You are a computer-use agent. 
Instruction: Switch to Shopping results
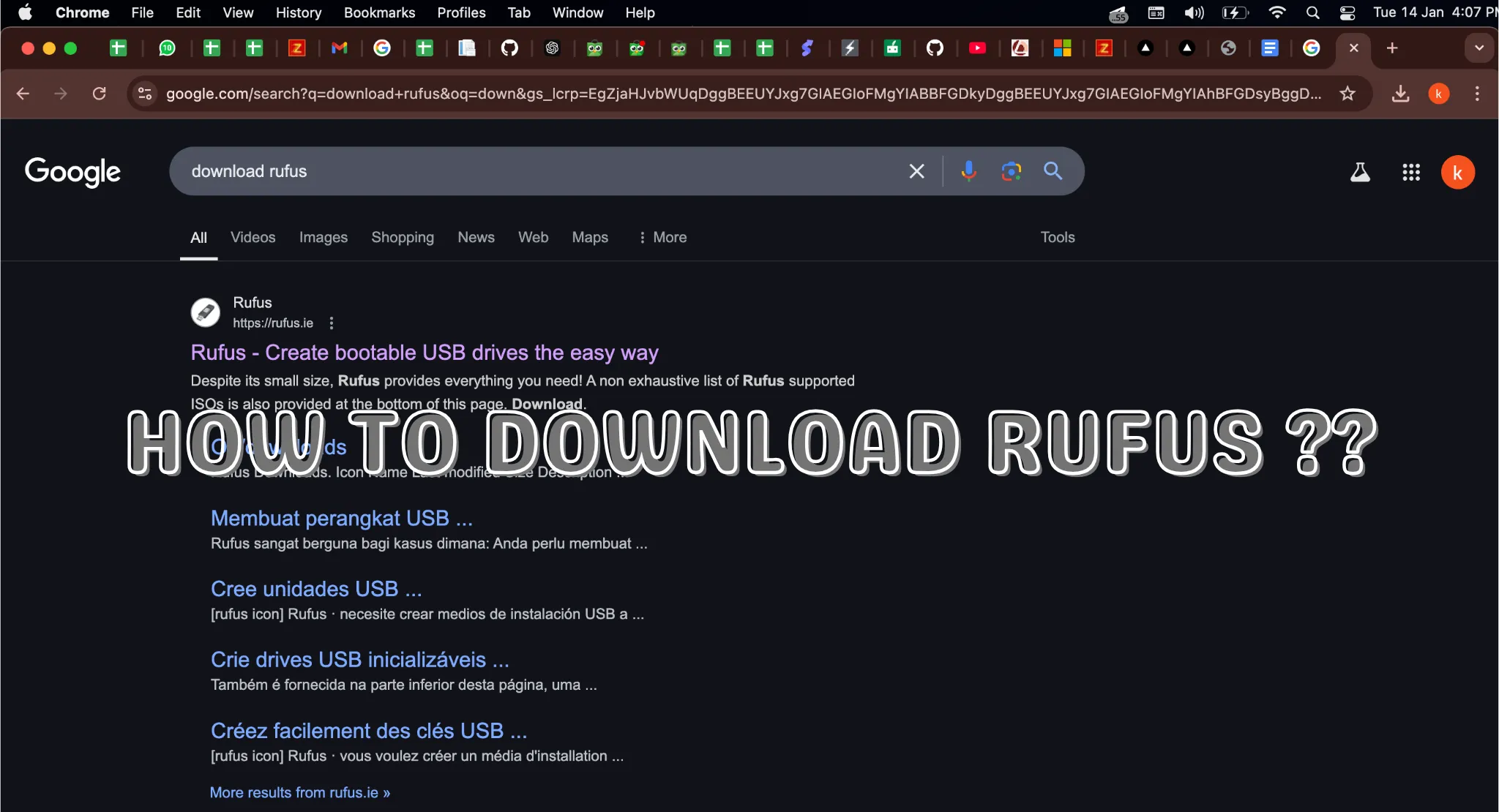tap(402, 238)
